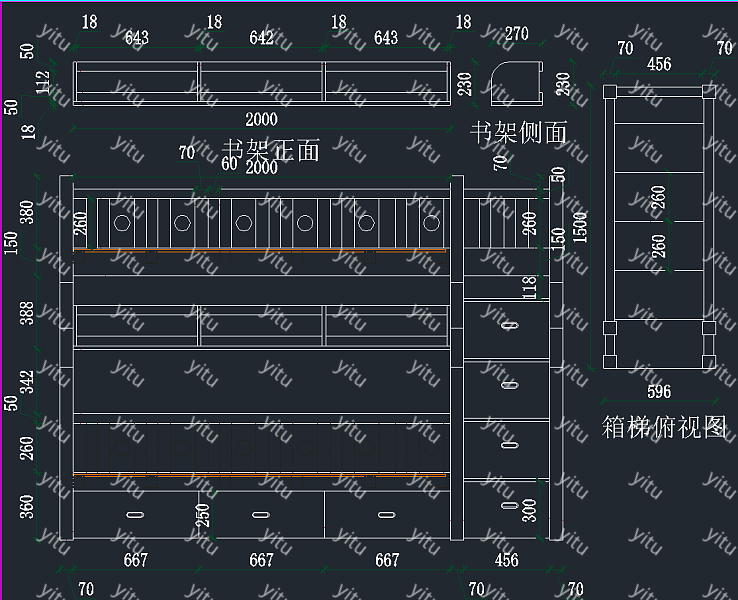Image resolution: width=738 pixels, height=600 pixels.
Task: Pick the bottom-right drawer handle
Action: pyautogui.click(x=386, y=515)
